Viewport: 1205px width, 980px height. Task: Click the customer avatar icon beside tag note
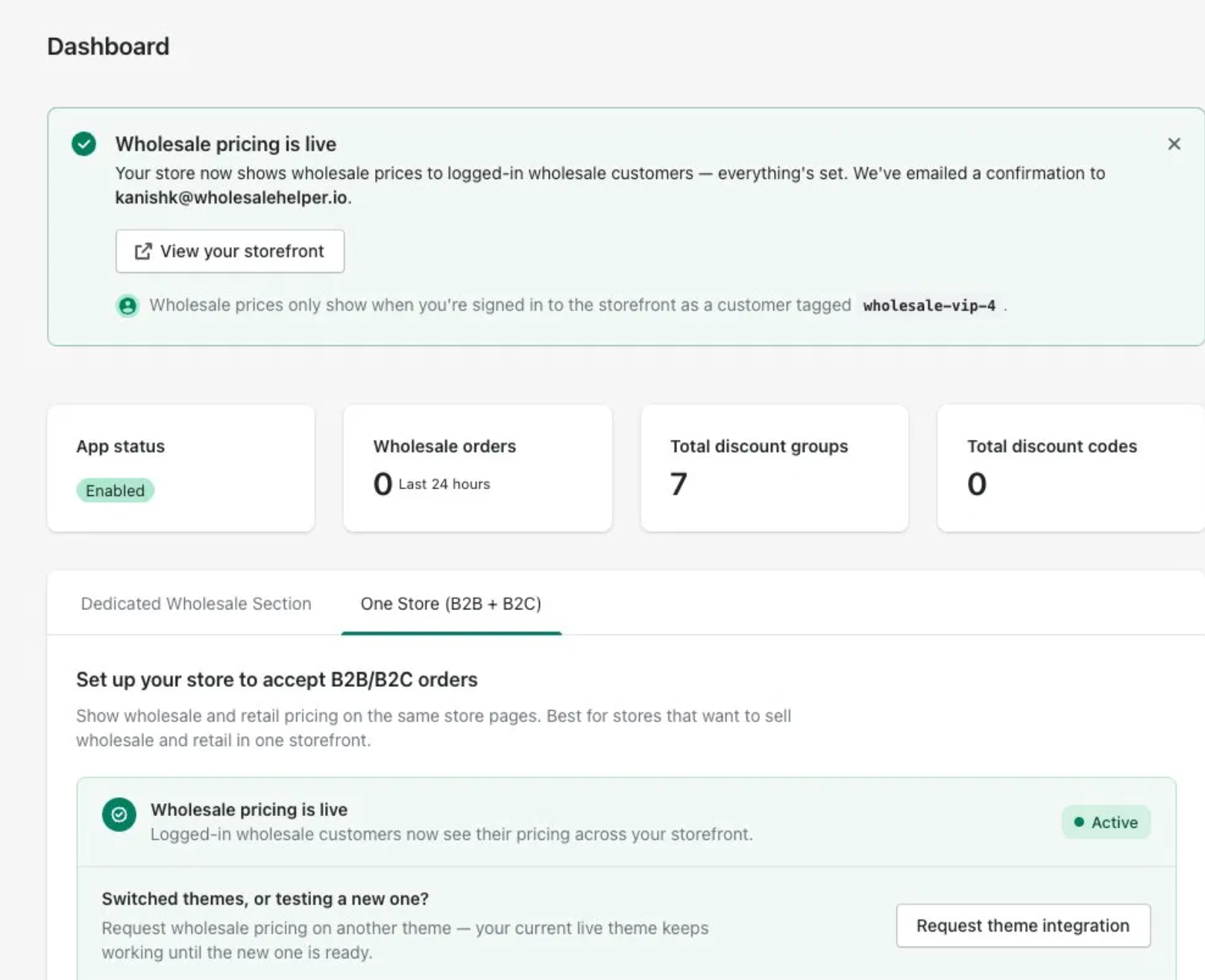tap(128, 306)
